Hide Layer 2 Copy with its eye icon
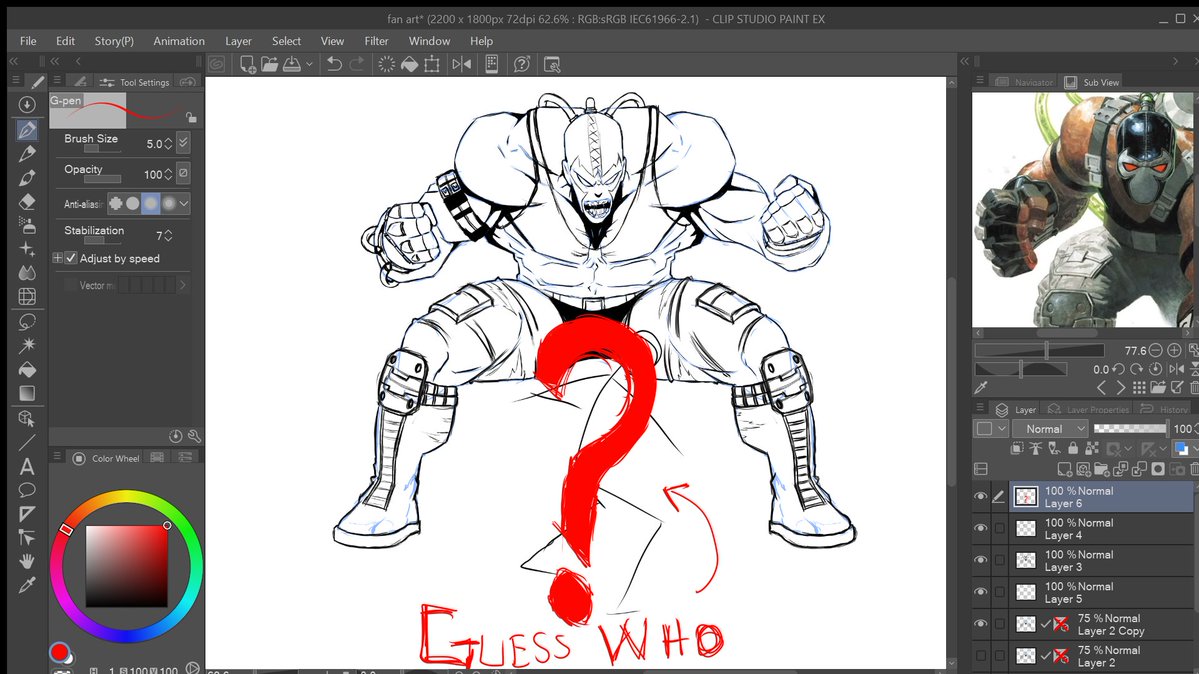This screenshot has height=674, width=1199. click(980, 624)
